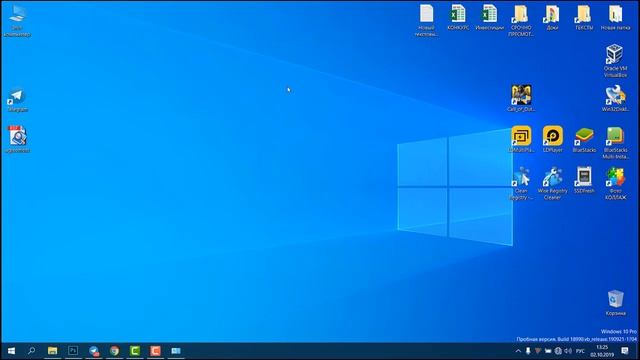
Task: Launch SSDFresh shortcut
Action: click(584, 180)
